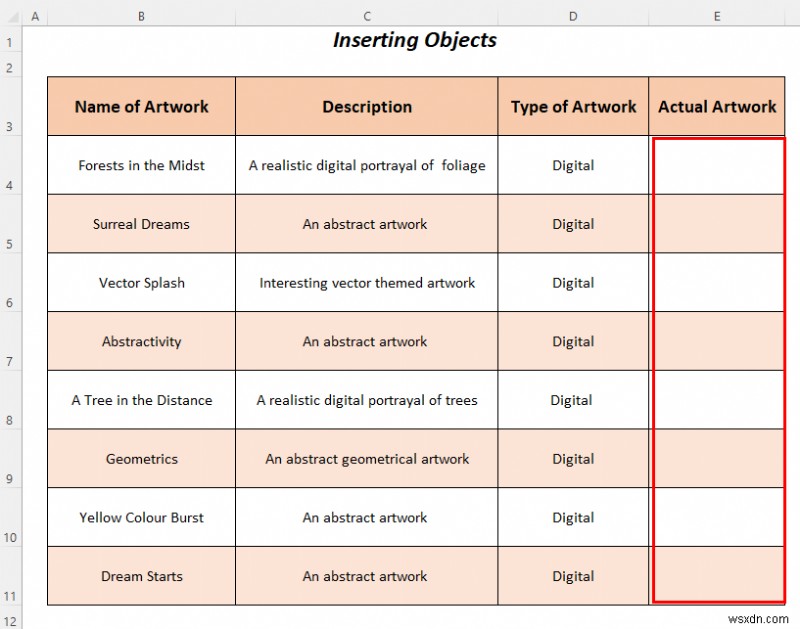Select Dream Starts description cell
The width and height of the screenshot is (800, 629).
click(x=366, y=575)
